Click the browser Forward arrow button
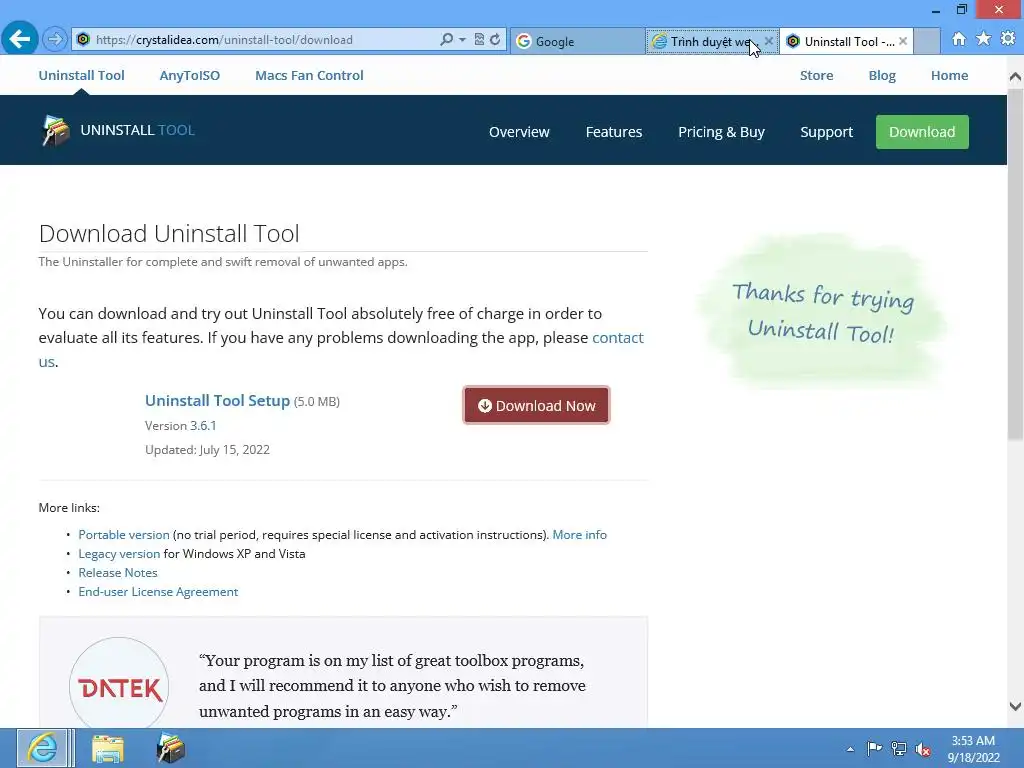 pos(55,40)
